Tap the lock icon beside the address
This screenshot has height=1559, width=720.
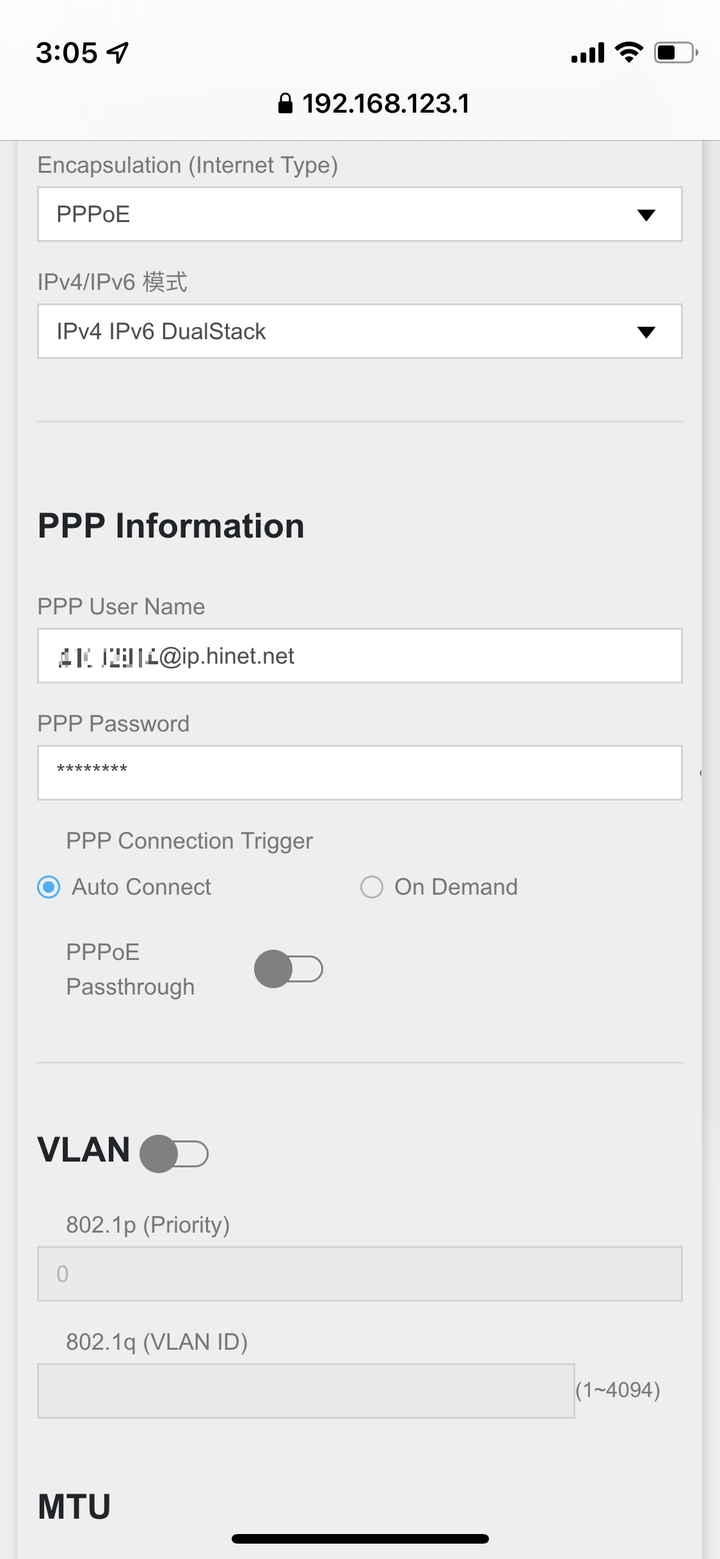(x=286, y=103)
